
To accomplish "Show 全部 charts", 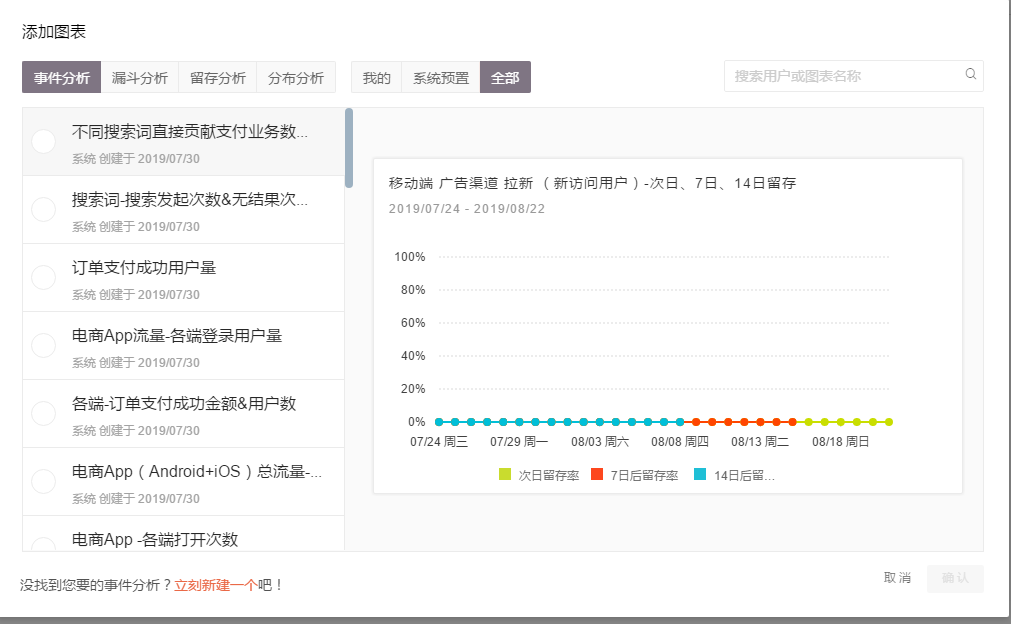I will pos(505,76).
